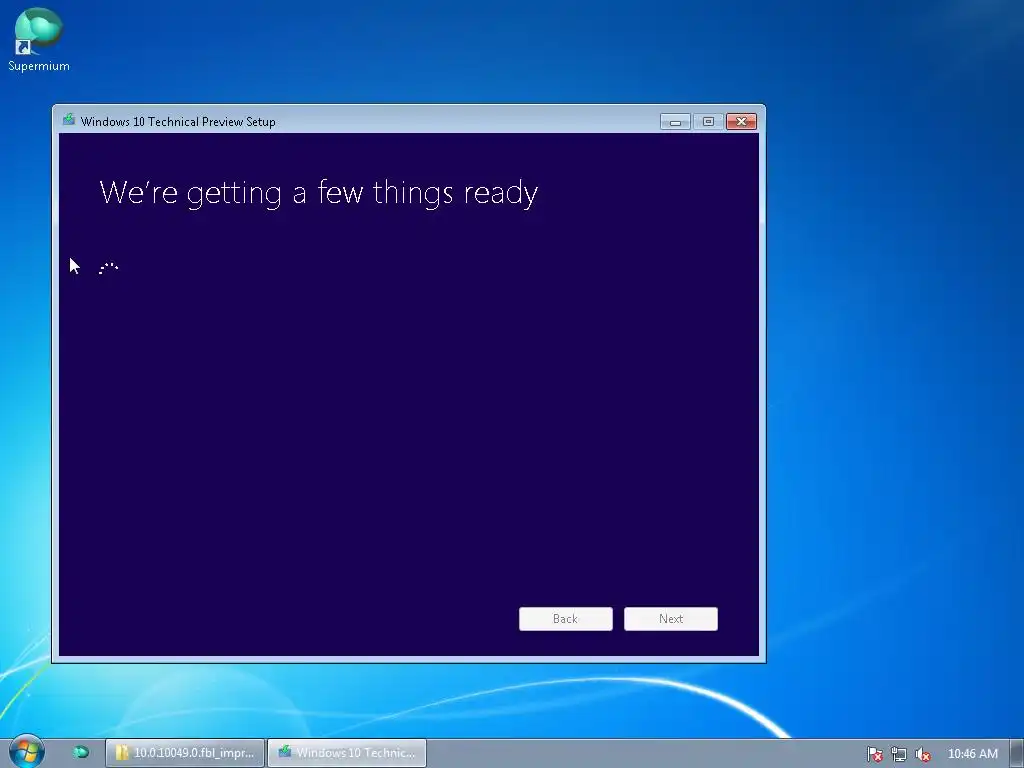The width and height of the screenshot is (1024, 768).
Task: Open the clock showing 10:46 AM
Action: click(x=972, y=754)
